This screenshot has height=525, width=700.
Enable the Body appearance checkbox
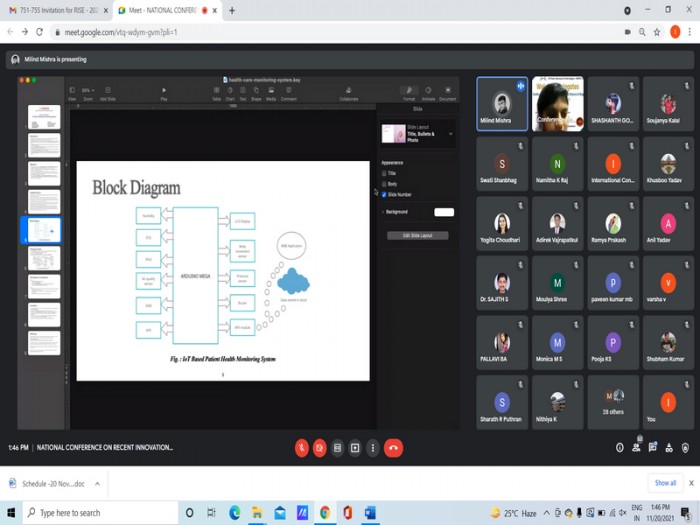click(385, 184)
